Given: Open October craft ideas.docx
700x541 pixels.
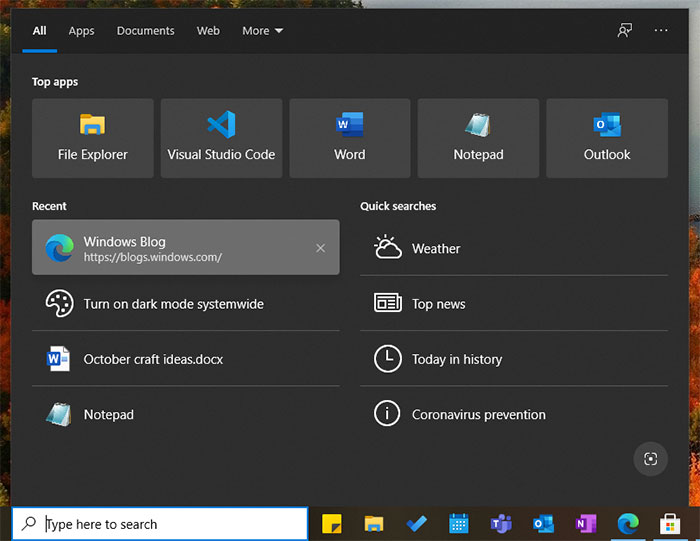Looking at the screenshot, I should pyautogui.click(x=186, y=359).
